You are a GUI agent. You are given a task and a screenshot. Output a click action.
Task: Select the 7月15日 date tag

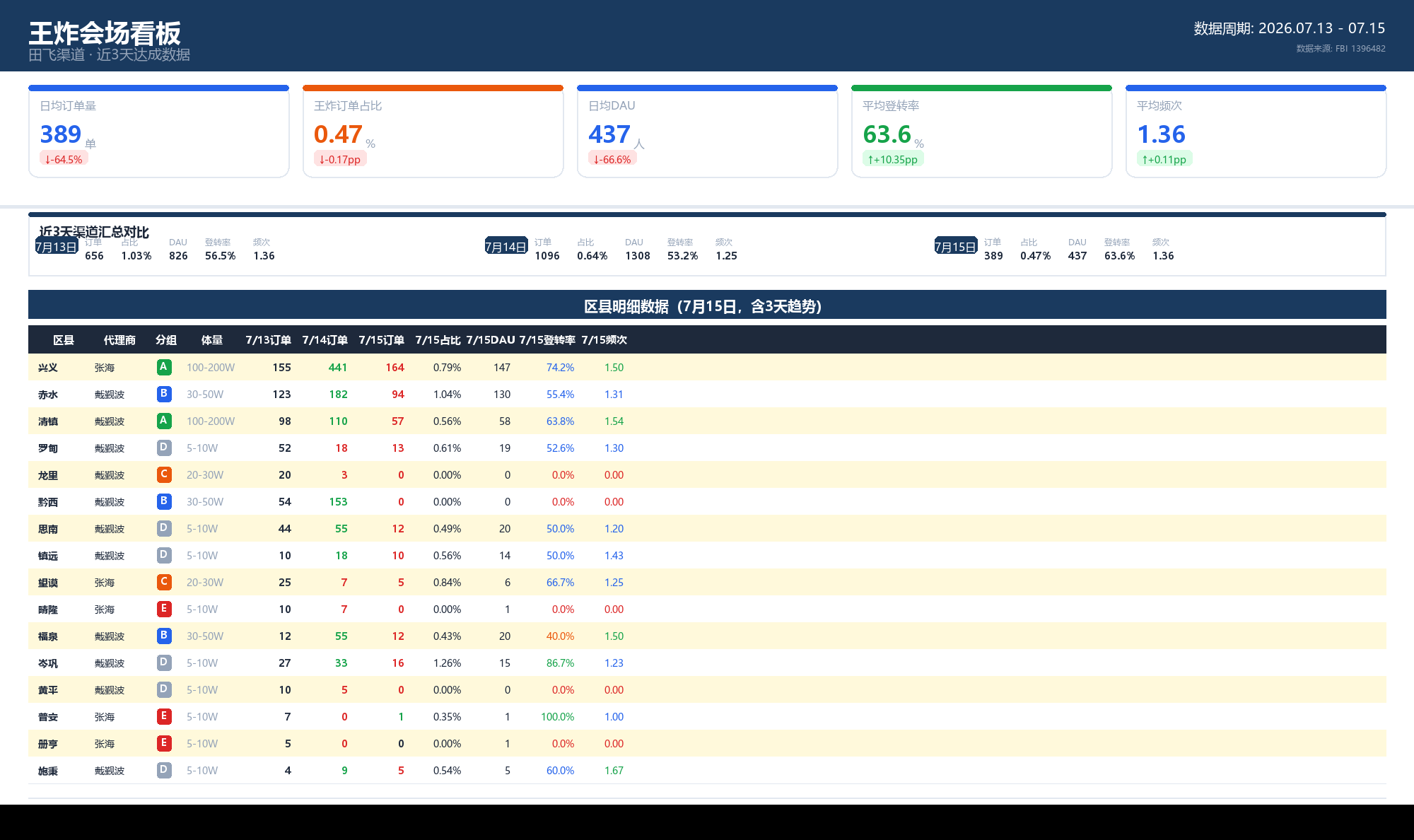click(x=956, y=246)
